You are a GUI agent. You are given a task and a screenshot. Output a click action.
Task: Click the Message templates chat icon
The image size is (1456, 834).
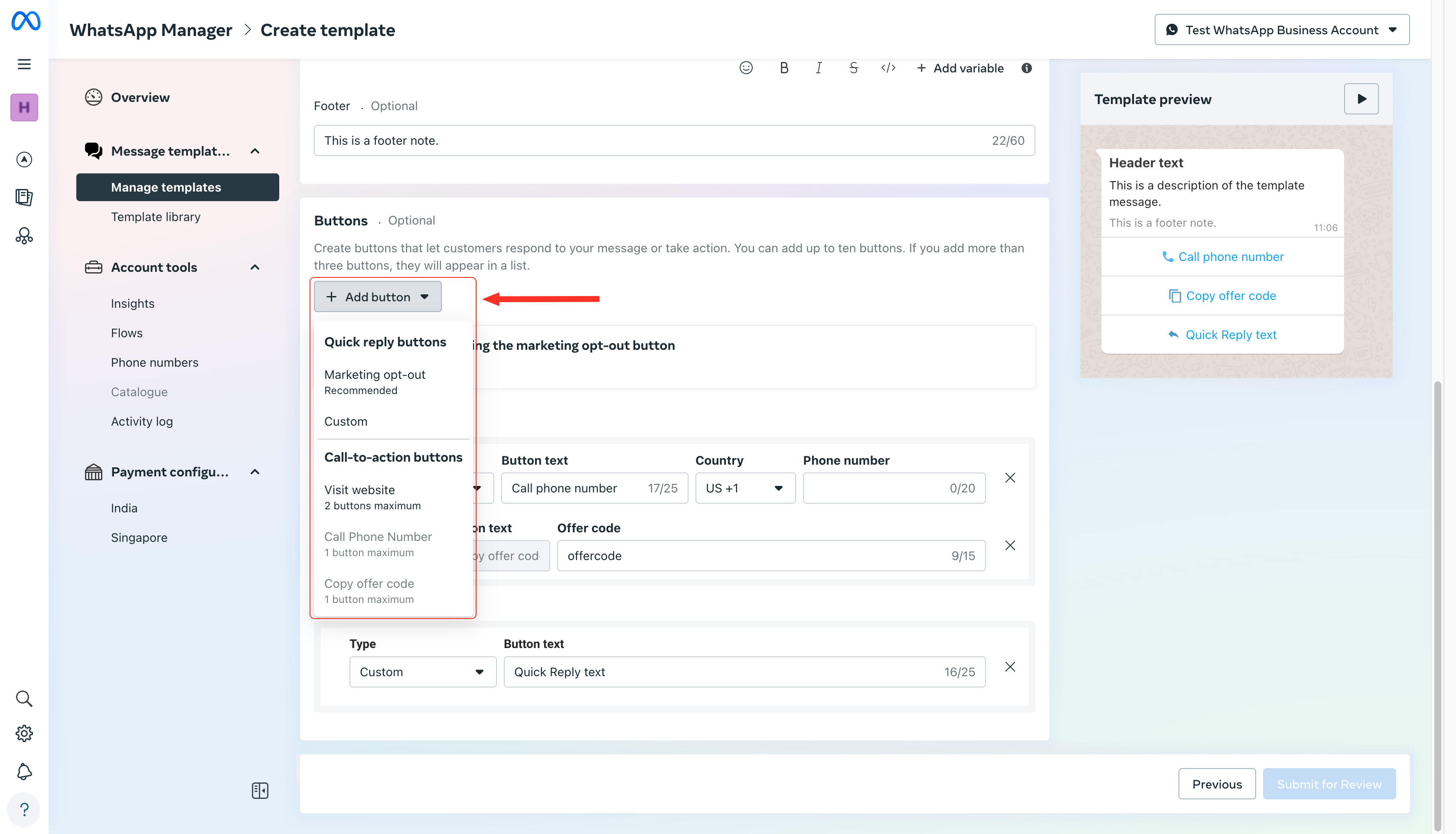tap(93, 151)
